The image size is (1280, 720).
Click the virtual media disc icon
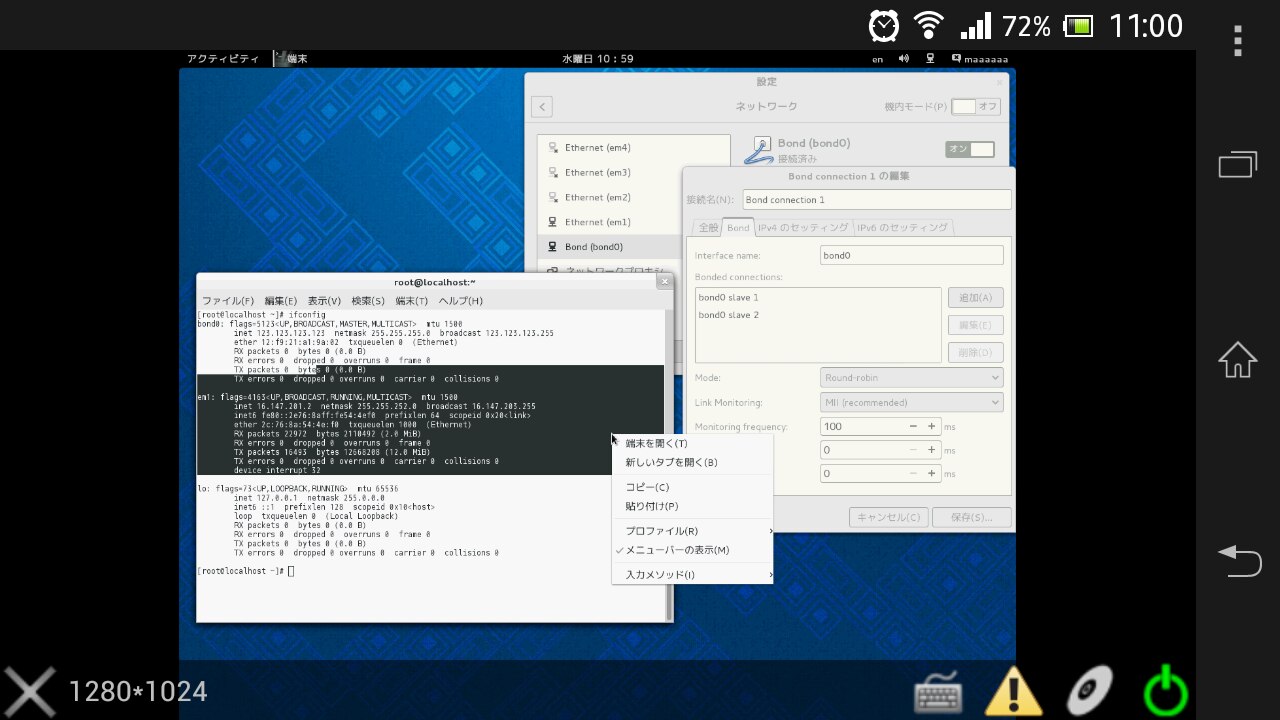[1089, 692]
